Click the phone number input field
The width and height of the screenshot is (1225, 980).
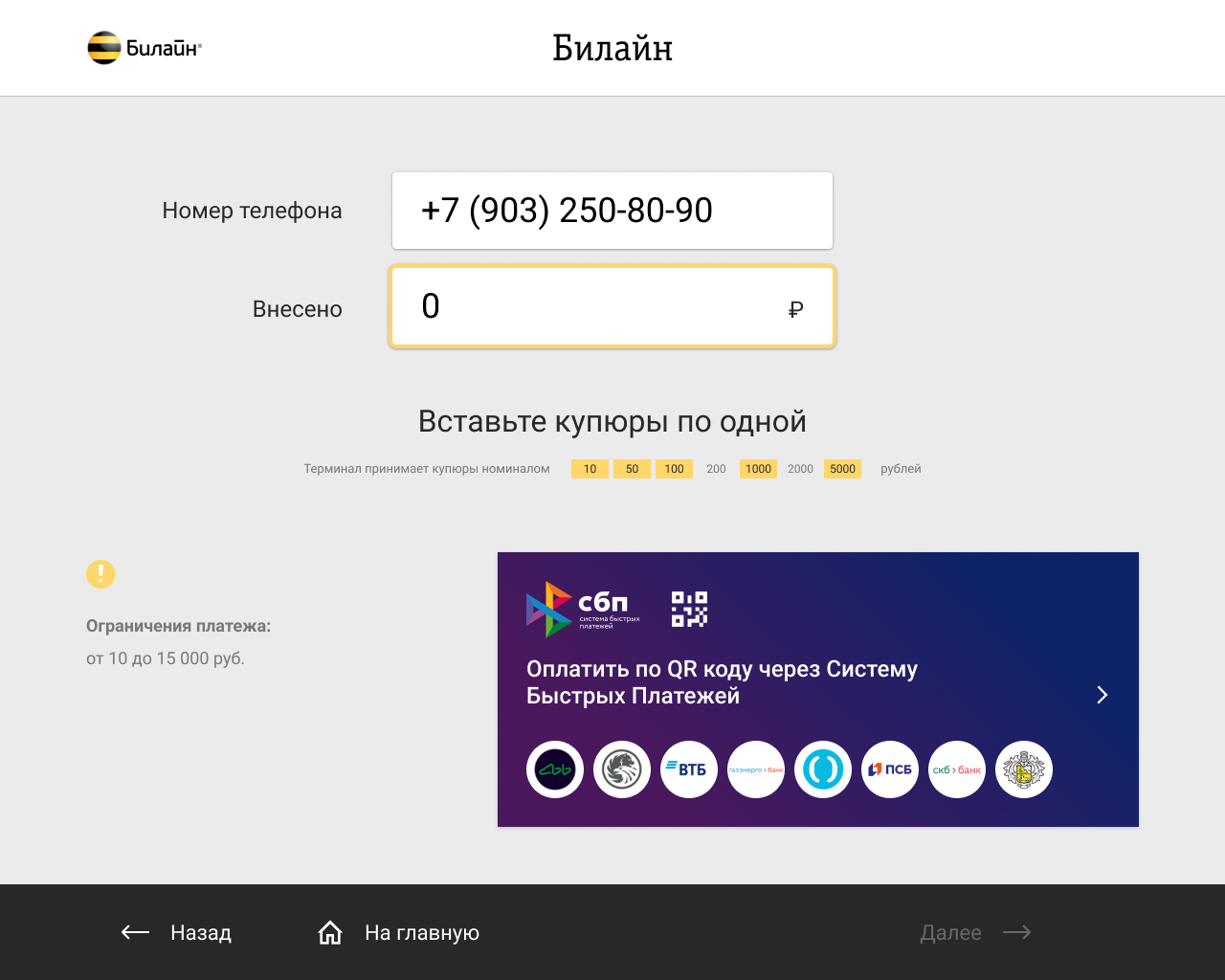[x=612, y=211]
